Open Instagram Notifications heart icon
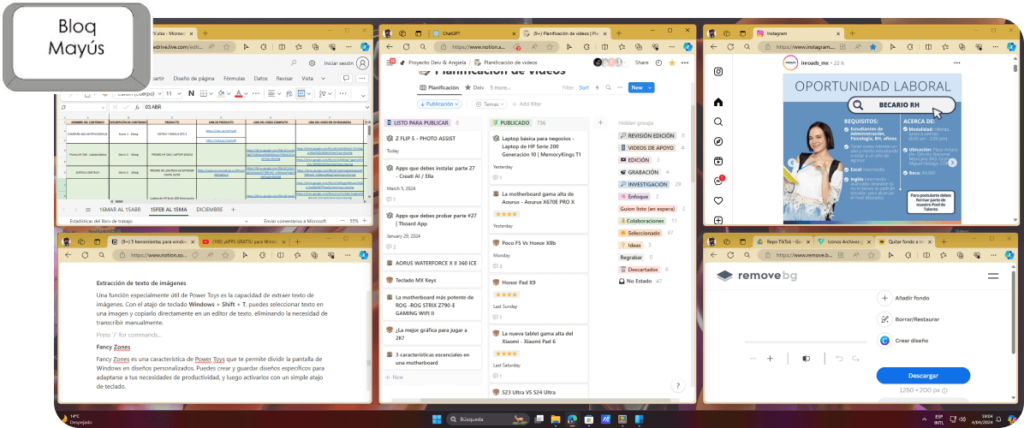 point(718,201)
